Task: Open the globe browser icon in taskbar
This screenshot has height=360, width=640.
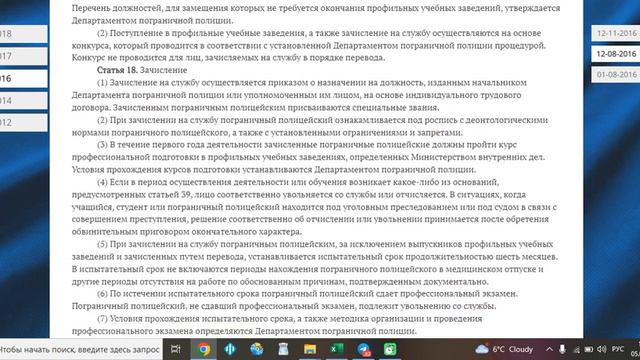Action: pyautogui.click(x=257, y=349)
